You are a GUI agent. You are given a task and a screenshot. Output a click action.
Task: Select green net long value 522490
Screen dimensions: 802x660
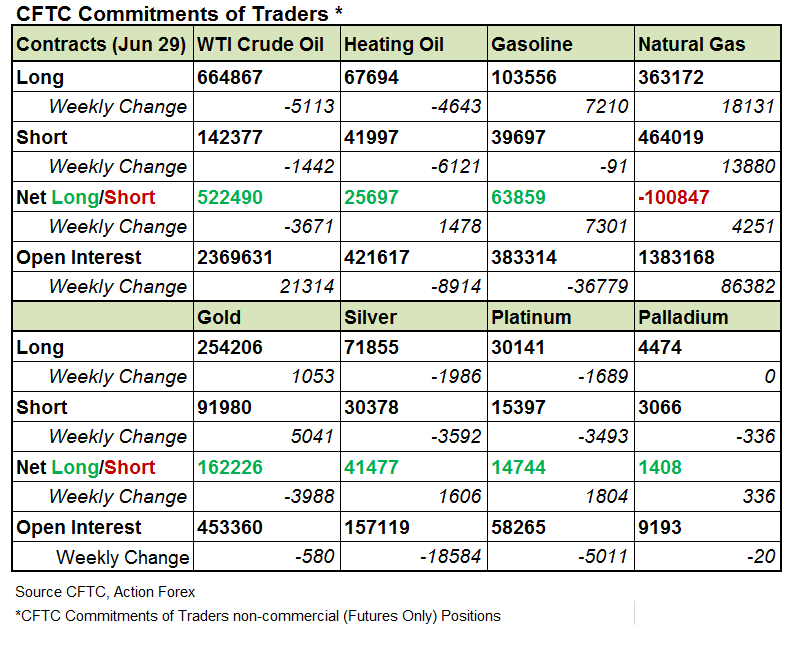[230, 197]
